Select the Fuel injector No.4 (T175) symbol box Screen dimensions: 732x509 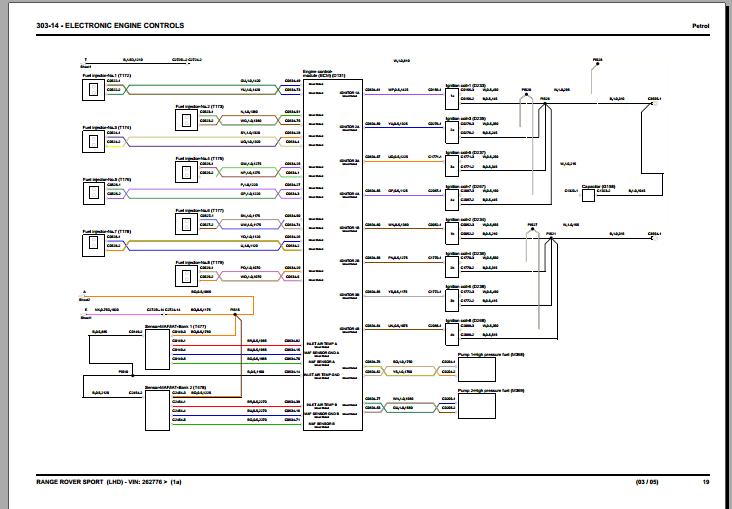186,172
